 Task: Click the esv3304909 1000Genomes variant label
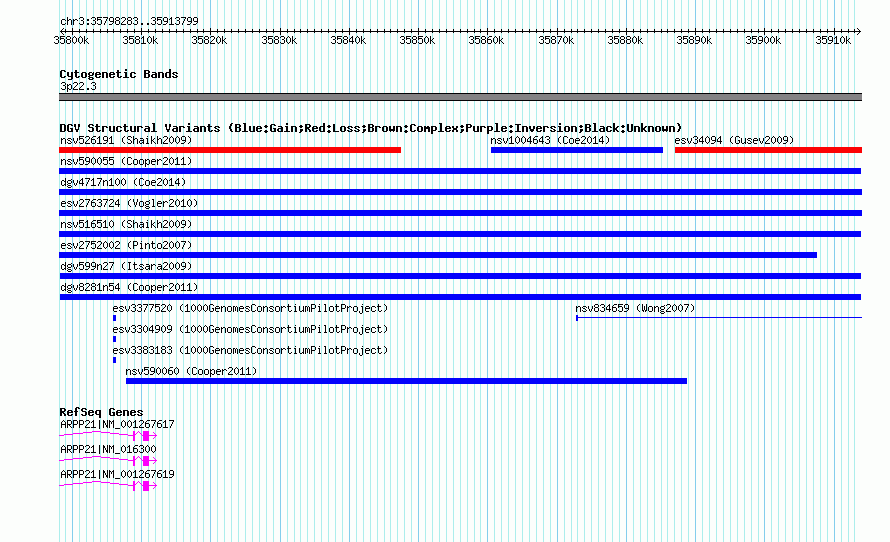[250, 329]
